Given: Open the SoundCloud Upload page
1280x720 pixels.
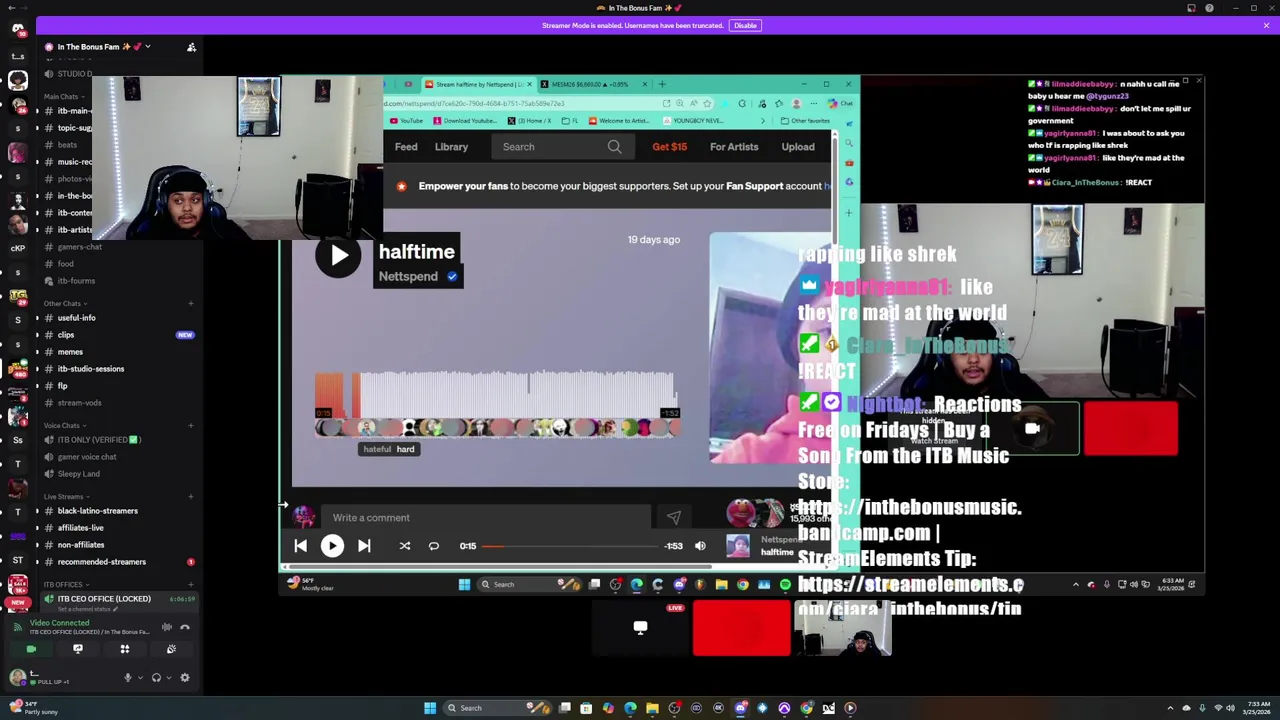Looking at the screenshot, I should coord(798,147).
